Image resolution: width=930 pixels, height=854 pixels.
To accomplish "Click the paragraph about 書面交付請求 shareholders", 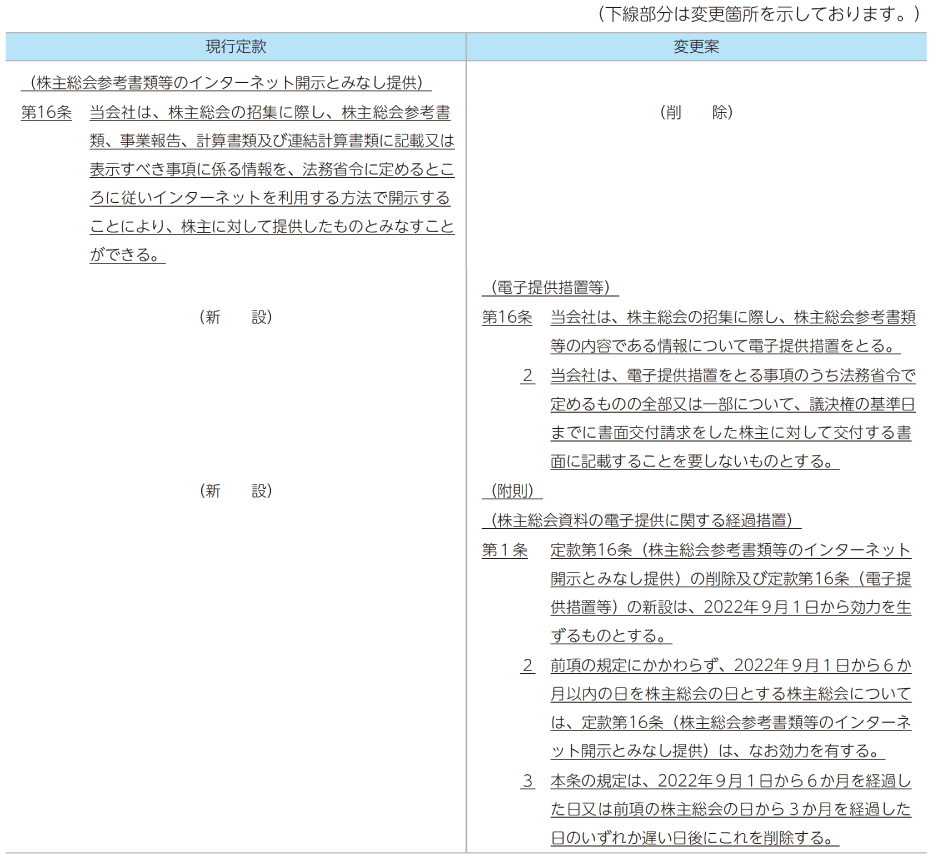I will 732,419.
